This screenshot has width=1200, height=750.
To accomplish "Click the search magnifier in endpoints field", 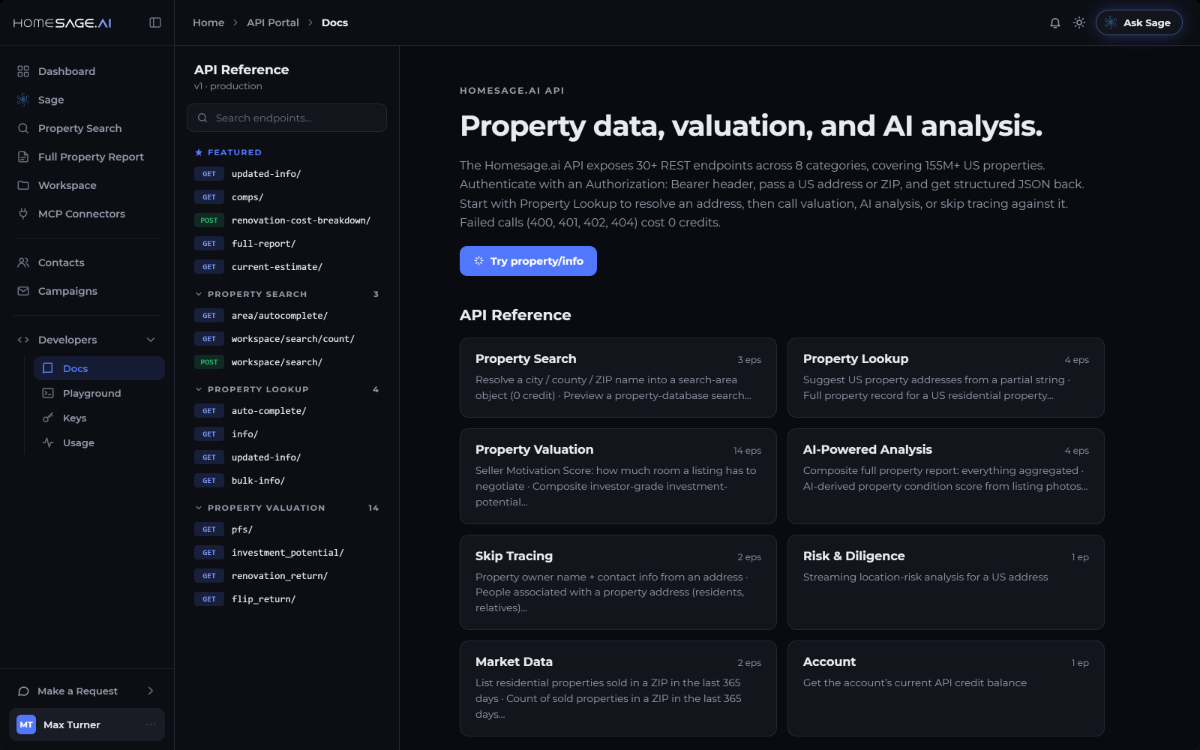I will (x=204, y=118).
